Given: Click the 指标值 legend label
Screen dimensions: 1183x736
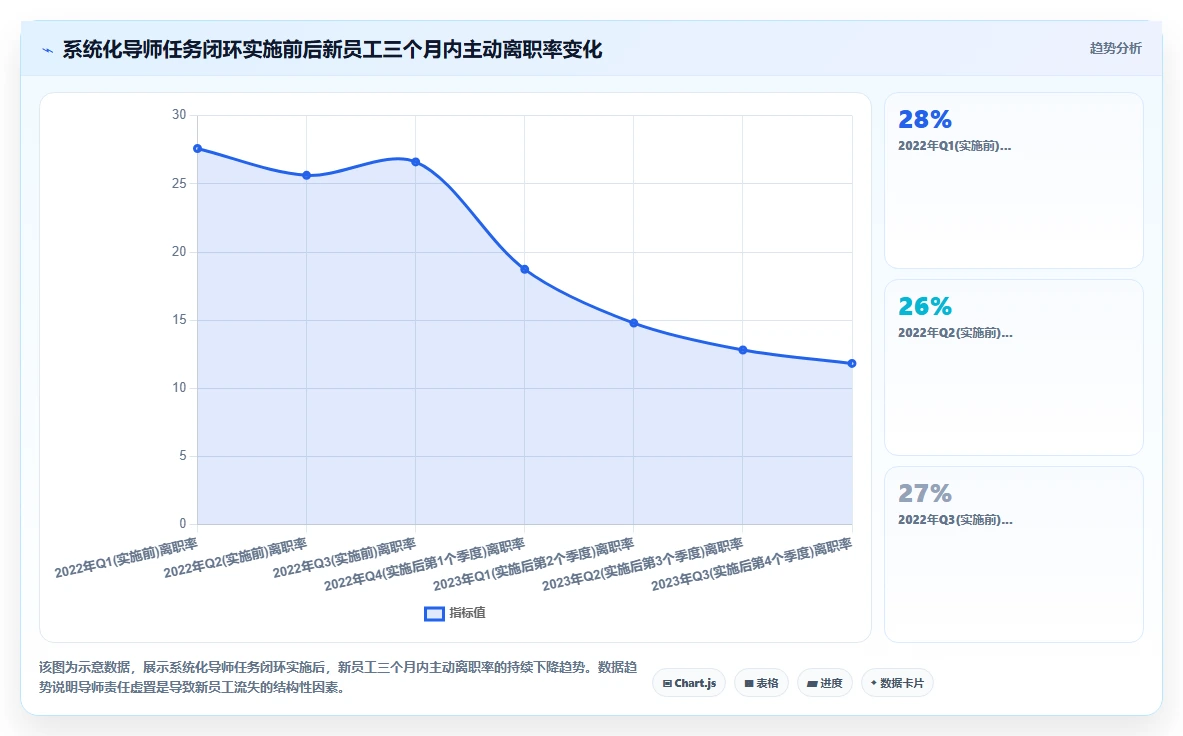Looking at the screenshot, I should pos(467,613).
